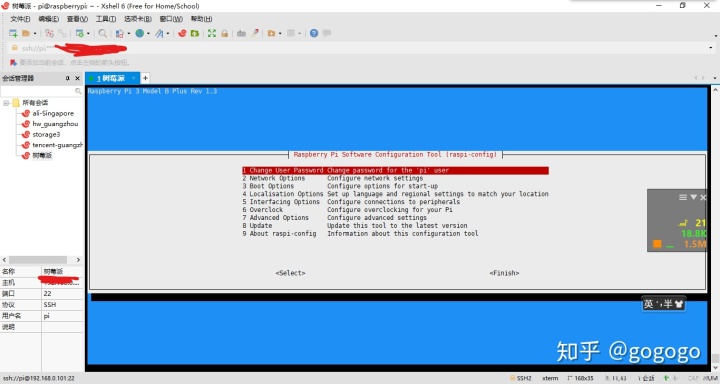
Task: Collapse the 所有会话 tree node
Action: (6, 103)
